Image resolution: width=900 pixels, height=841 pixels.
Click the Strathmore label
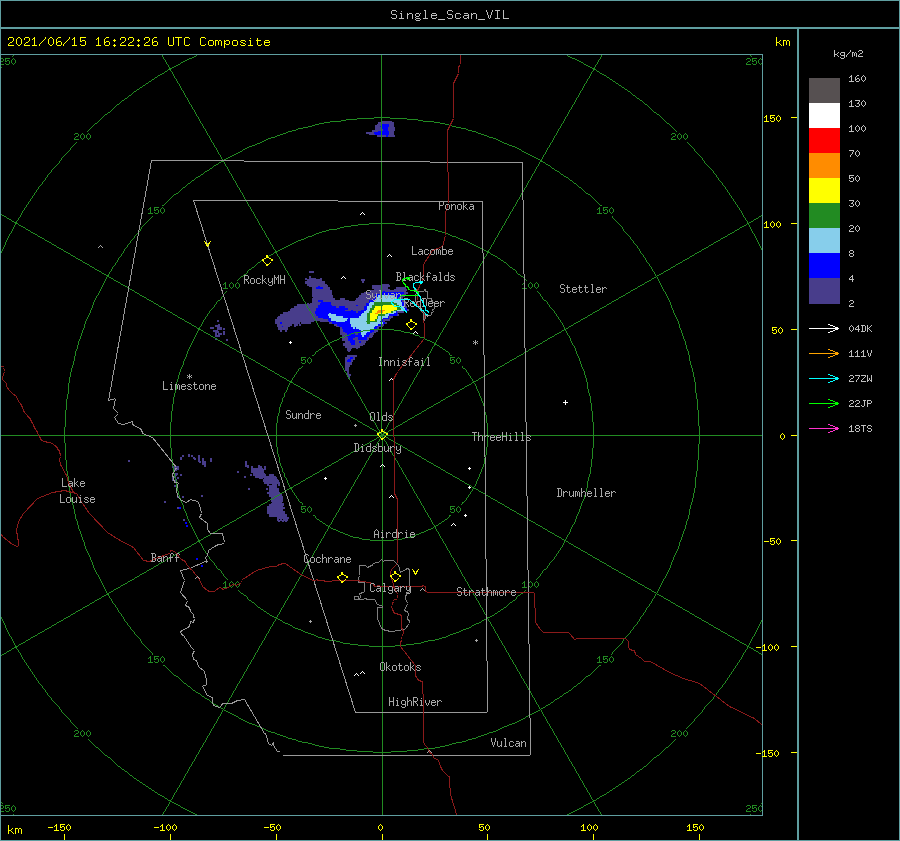click(486, 592)
